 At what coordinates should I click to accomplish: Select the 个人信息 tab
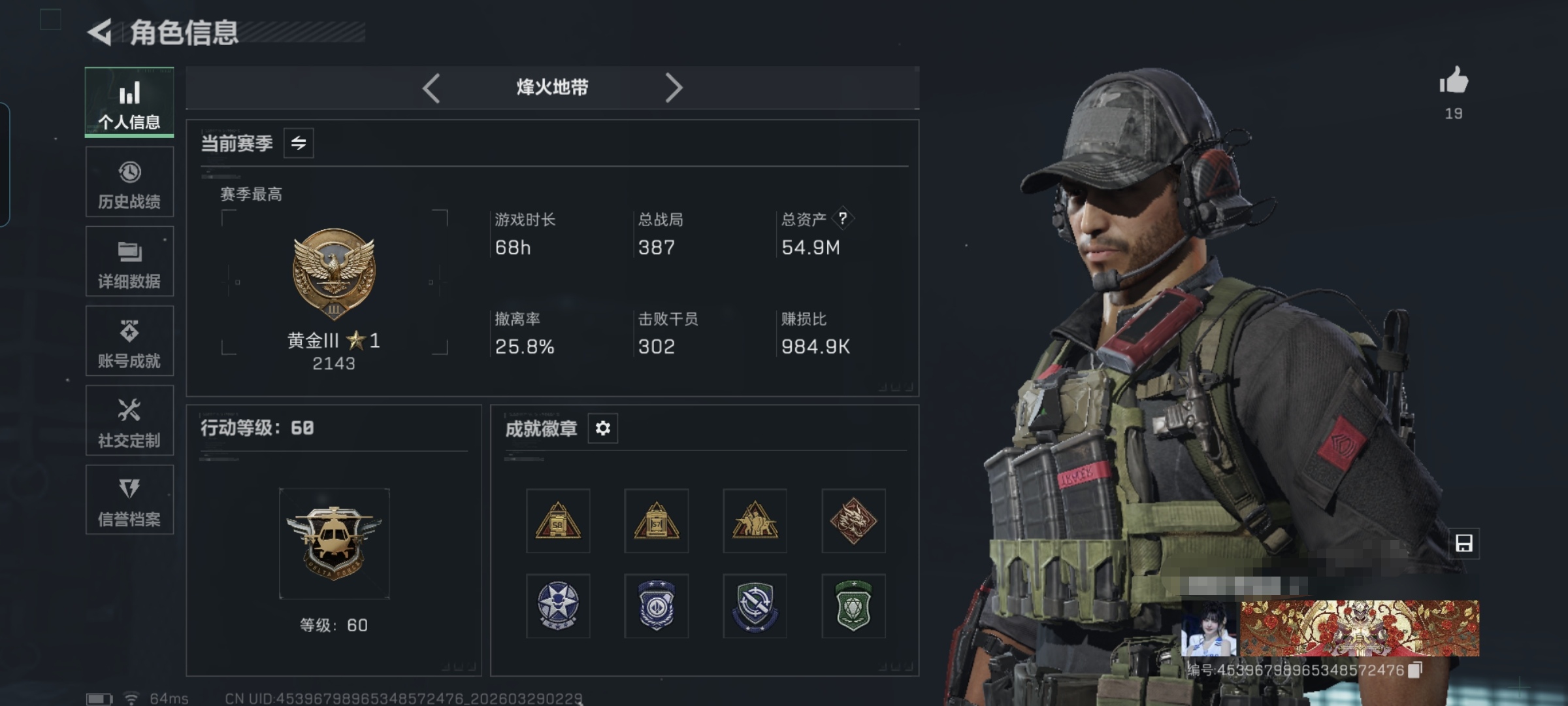pyautogui.click(x=129, y=103)
